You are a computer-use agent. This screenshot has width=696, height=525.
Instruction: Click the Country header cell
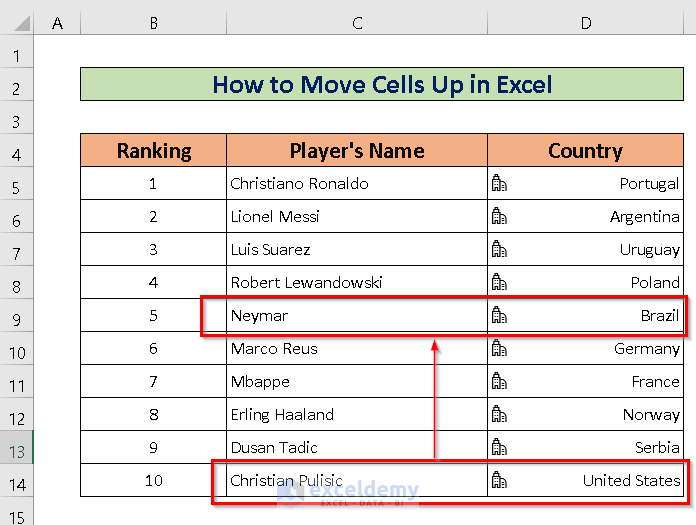[x=585, y=150]
